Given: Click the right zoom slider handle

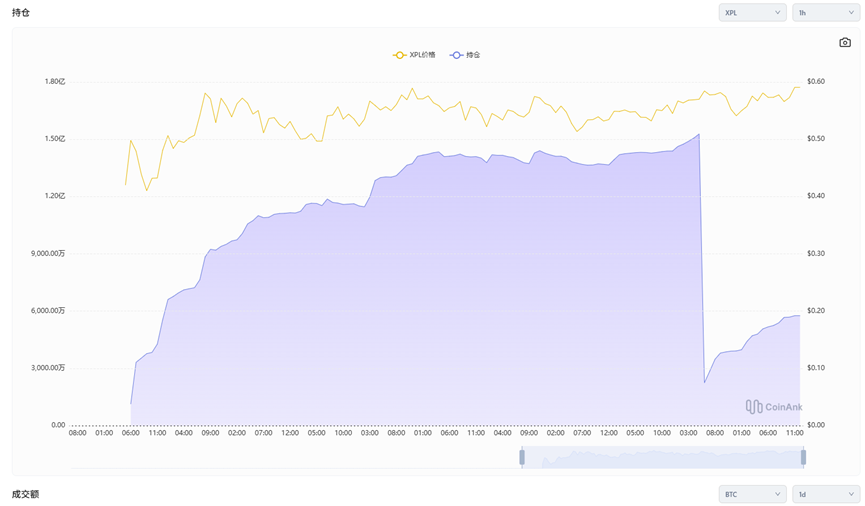Looking at the screenshot, I should coord(803,457).
